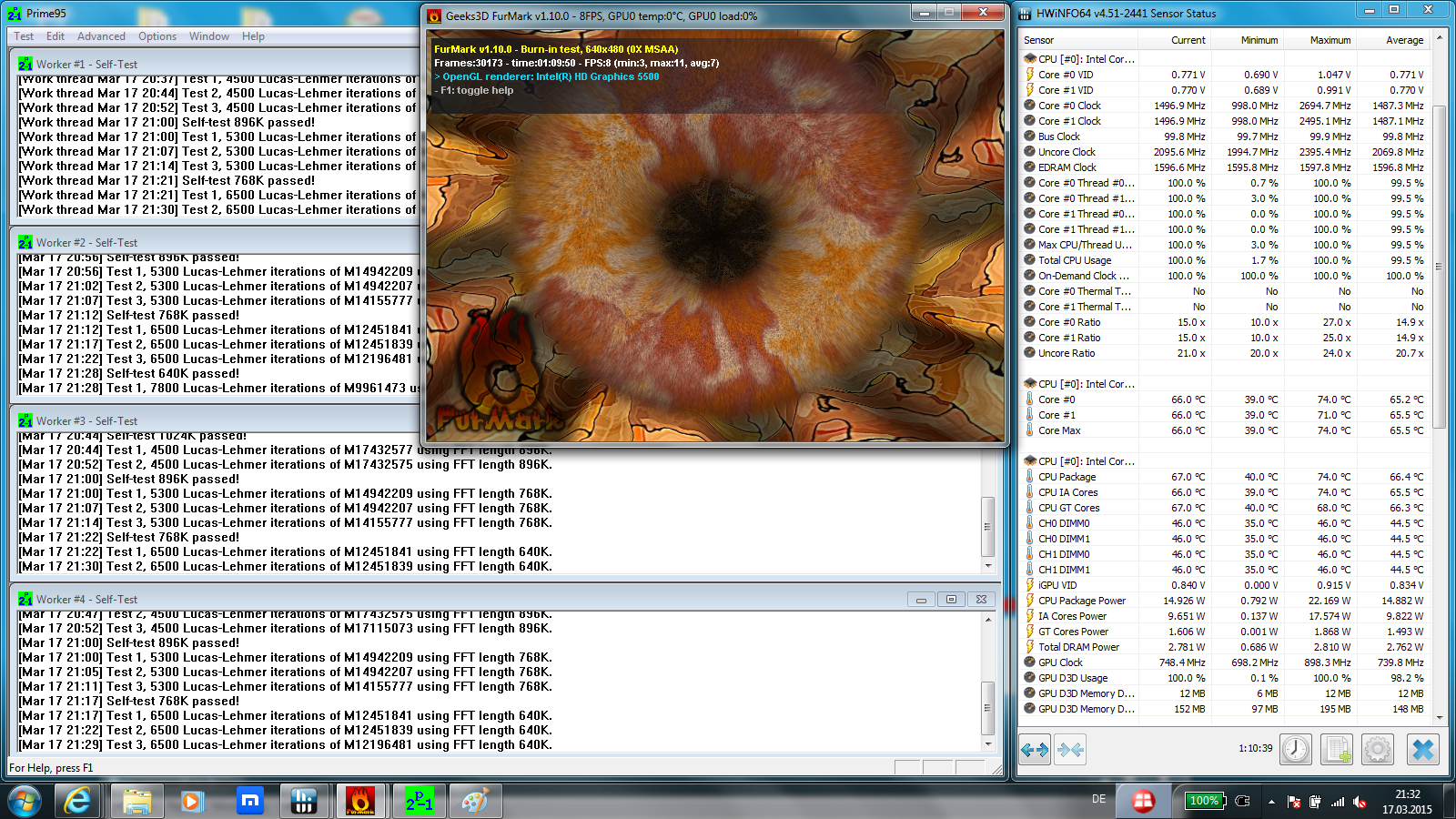Restore the Worker #4 child window
This screenshot has height=819, width=1456.
951,600
